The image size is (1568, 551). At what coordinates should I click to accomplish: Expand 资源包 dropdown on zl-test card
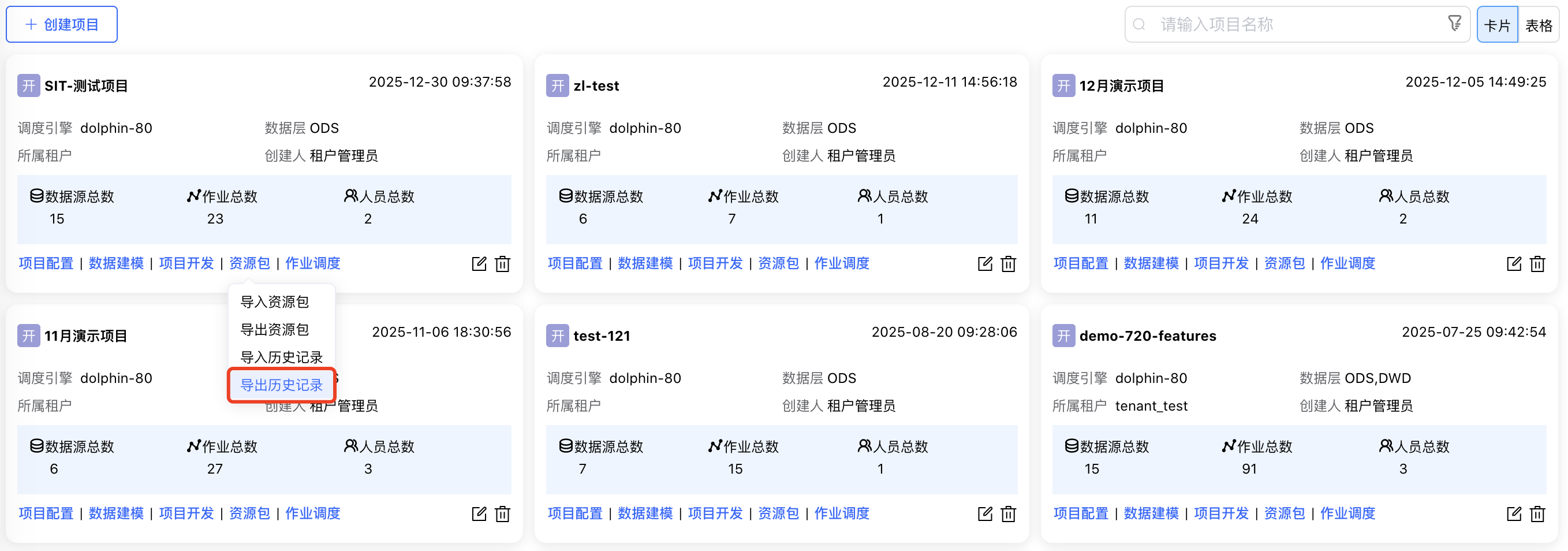coord(779,263)
